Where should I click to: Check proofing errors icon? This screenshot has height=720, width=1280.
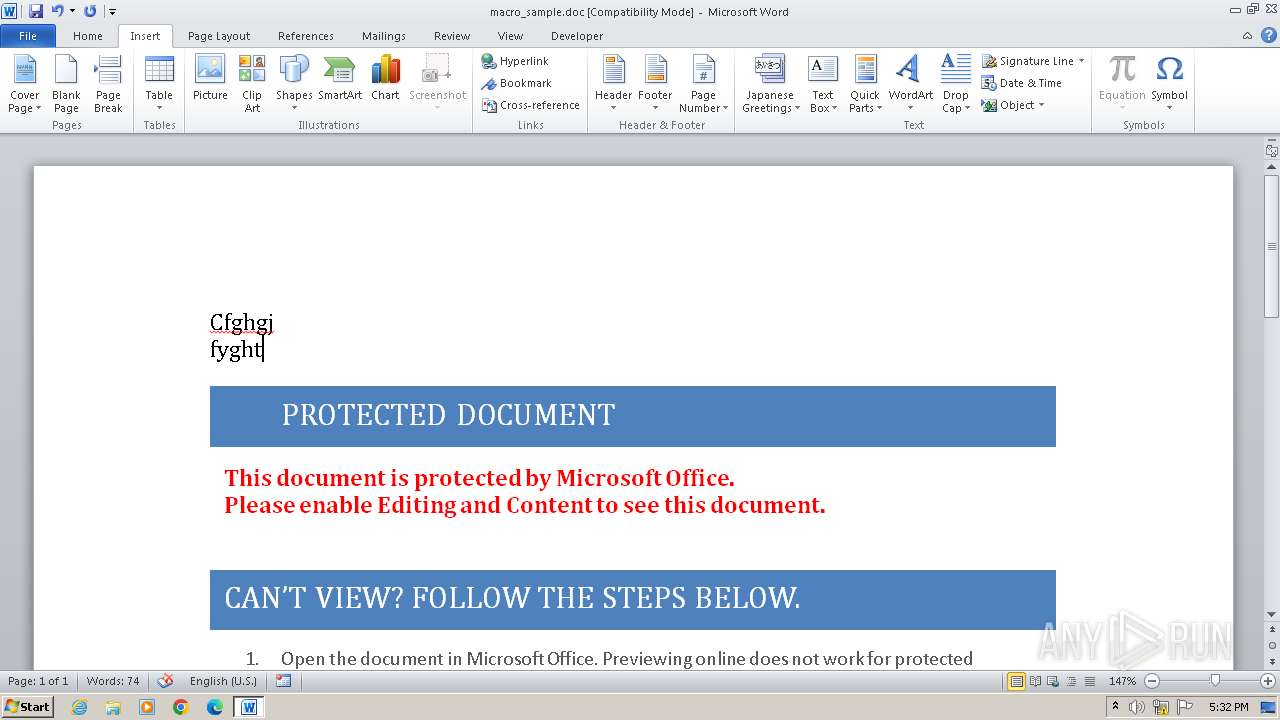pyautogui.click(x=166, y=681)
